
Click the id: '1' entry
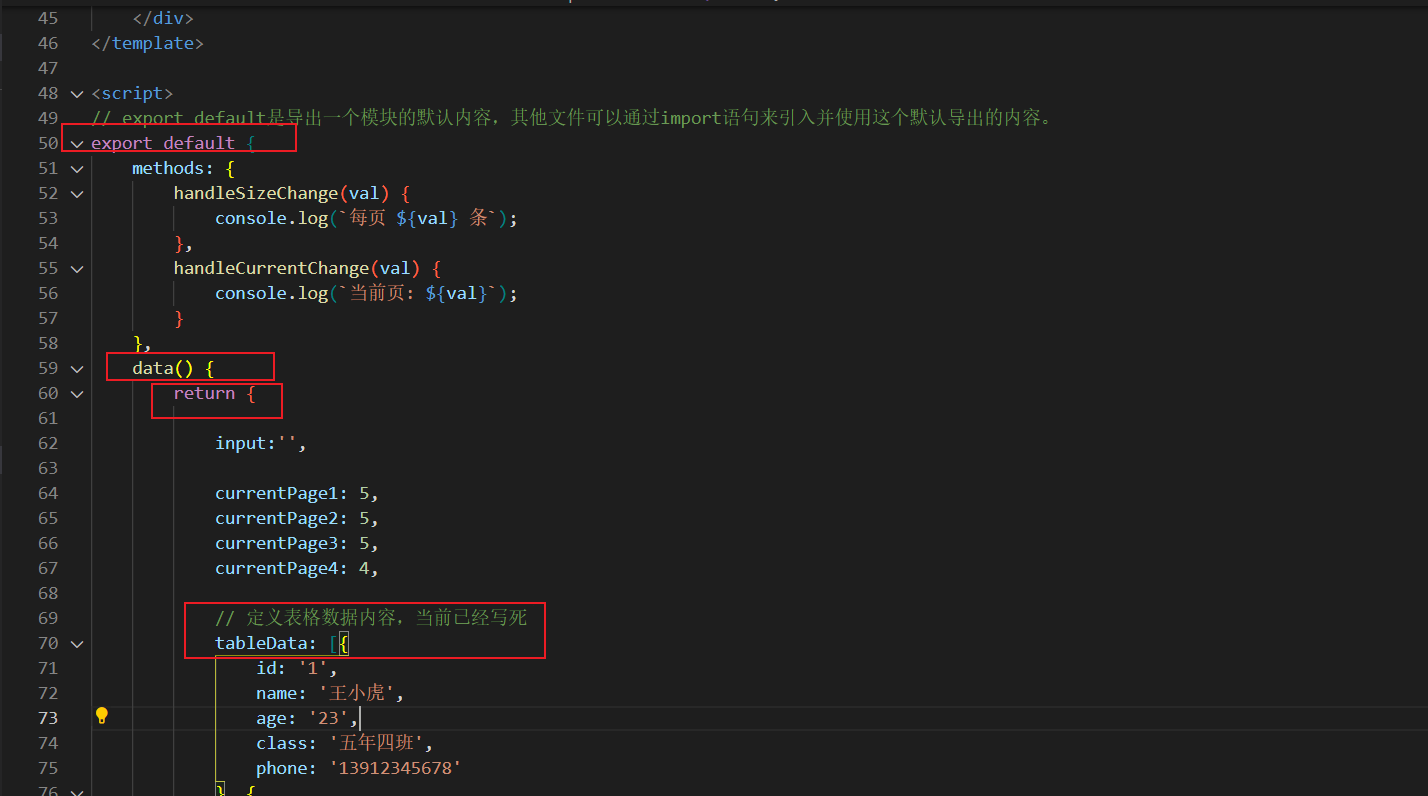click(297, 668)
